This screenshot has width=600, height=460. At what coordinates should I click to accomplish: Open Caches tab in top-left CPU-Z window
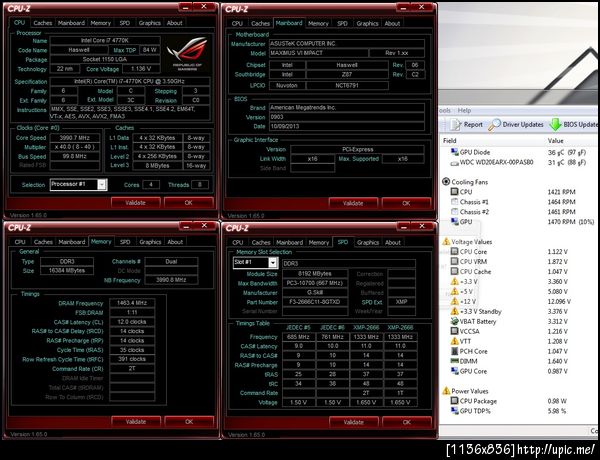coord(42,23)
